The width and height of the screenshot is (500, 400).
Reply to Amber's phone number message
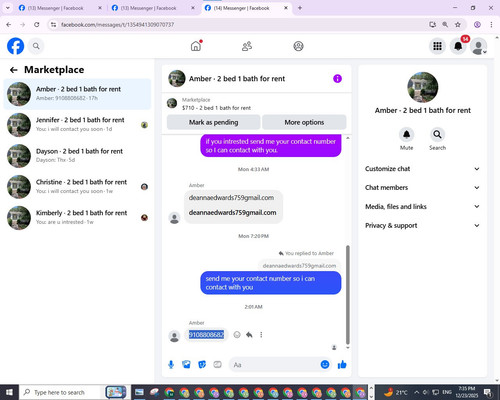tap(249, 335)
